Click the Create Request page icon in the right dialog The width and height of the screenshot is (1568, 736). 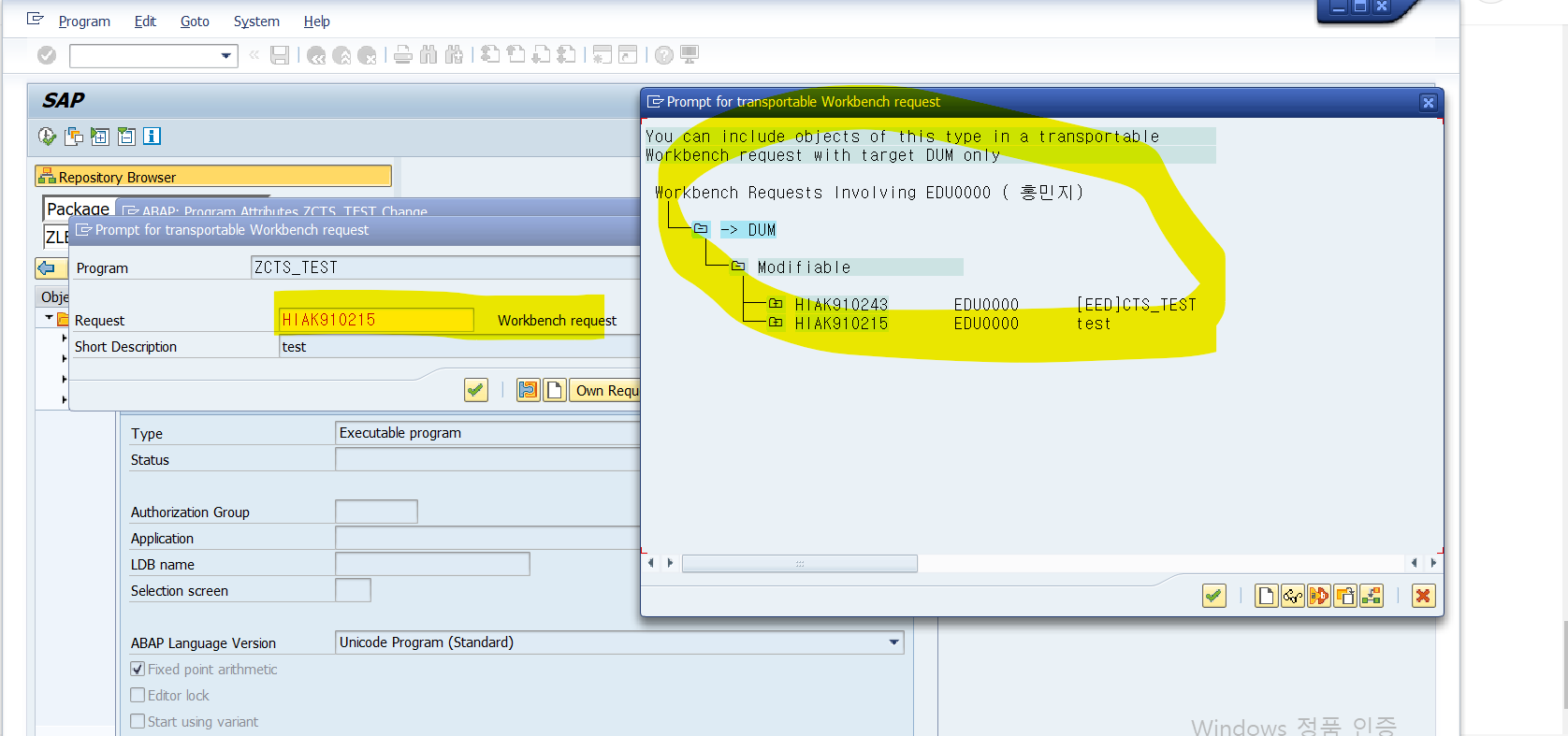coord(1267,596)
